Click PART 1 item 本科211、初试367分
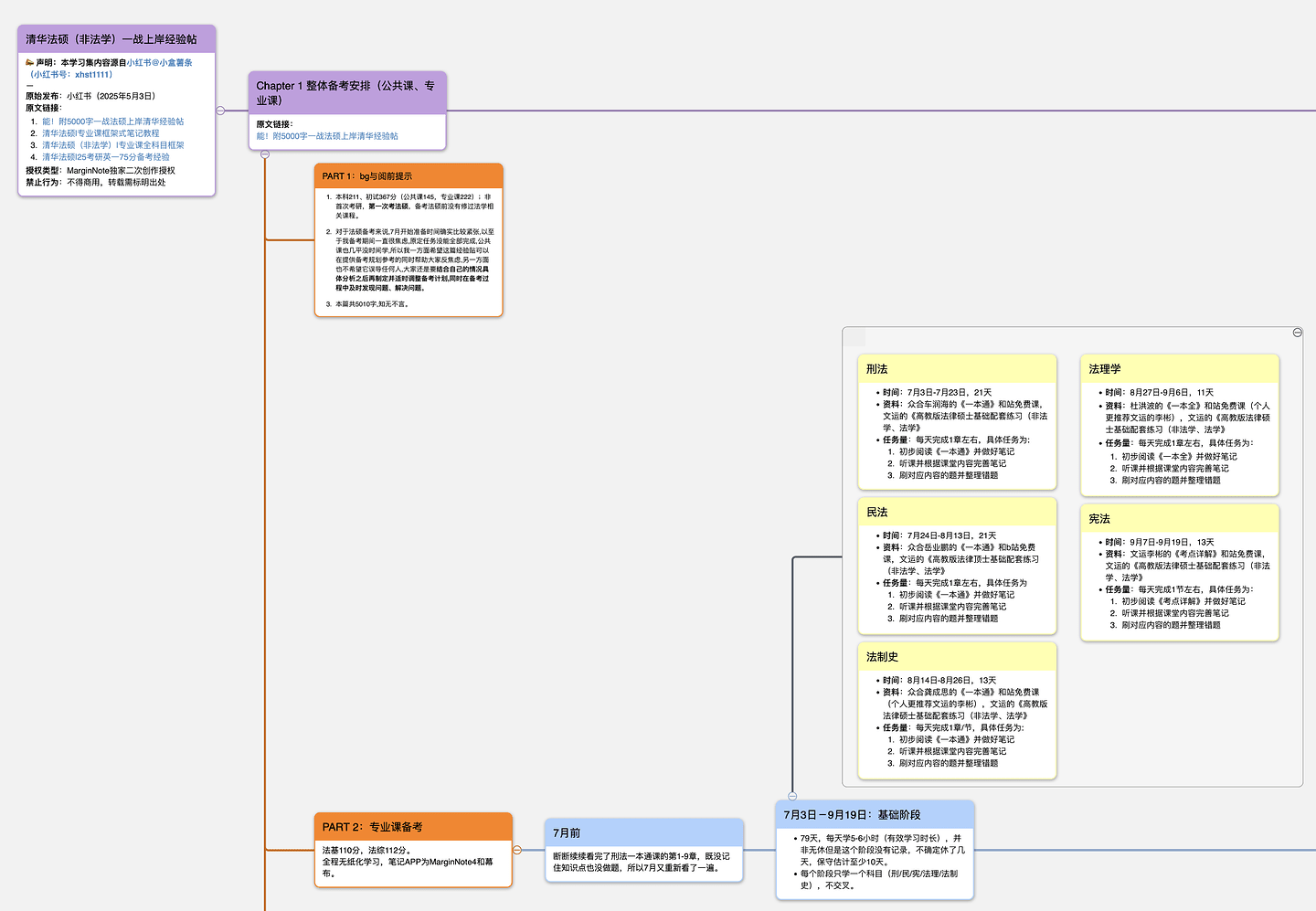 413,207
